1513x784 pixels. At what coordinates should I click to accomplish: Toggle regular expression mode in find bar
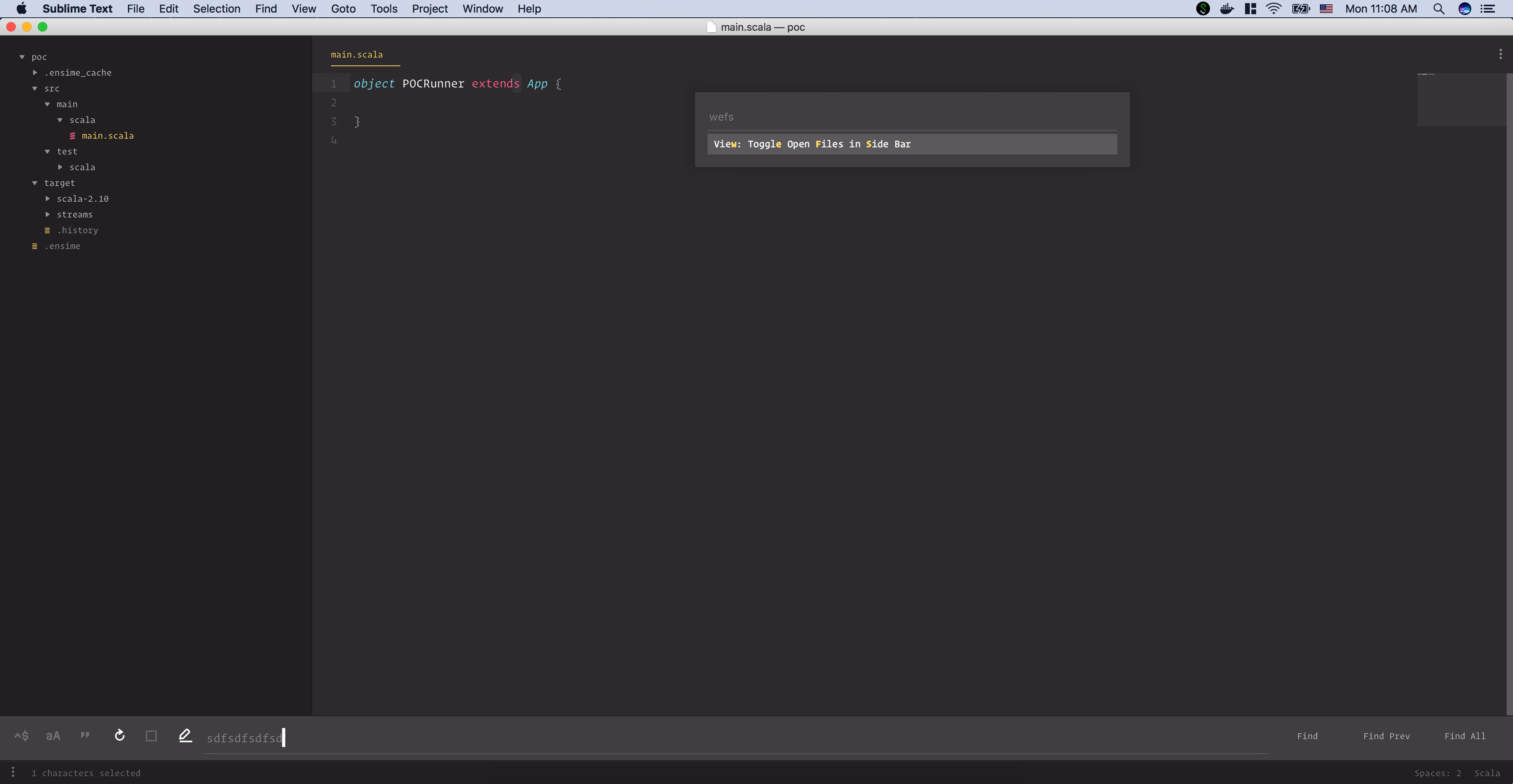pos(22,736)
